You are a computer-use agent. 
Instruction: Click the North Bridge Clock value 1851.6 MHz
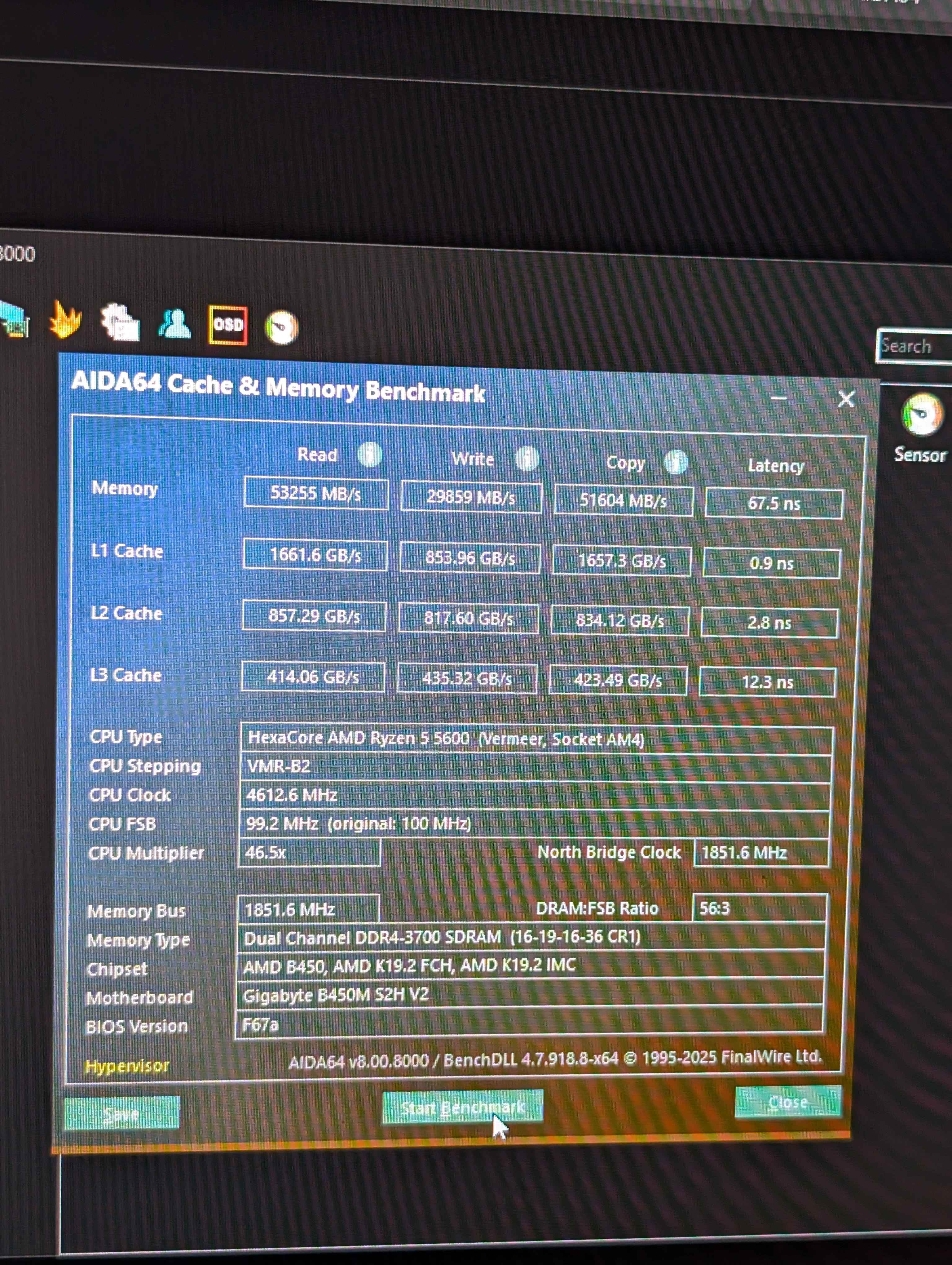point(761,853)
